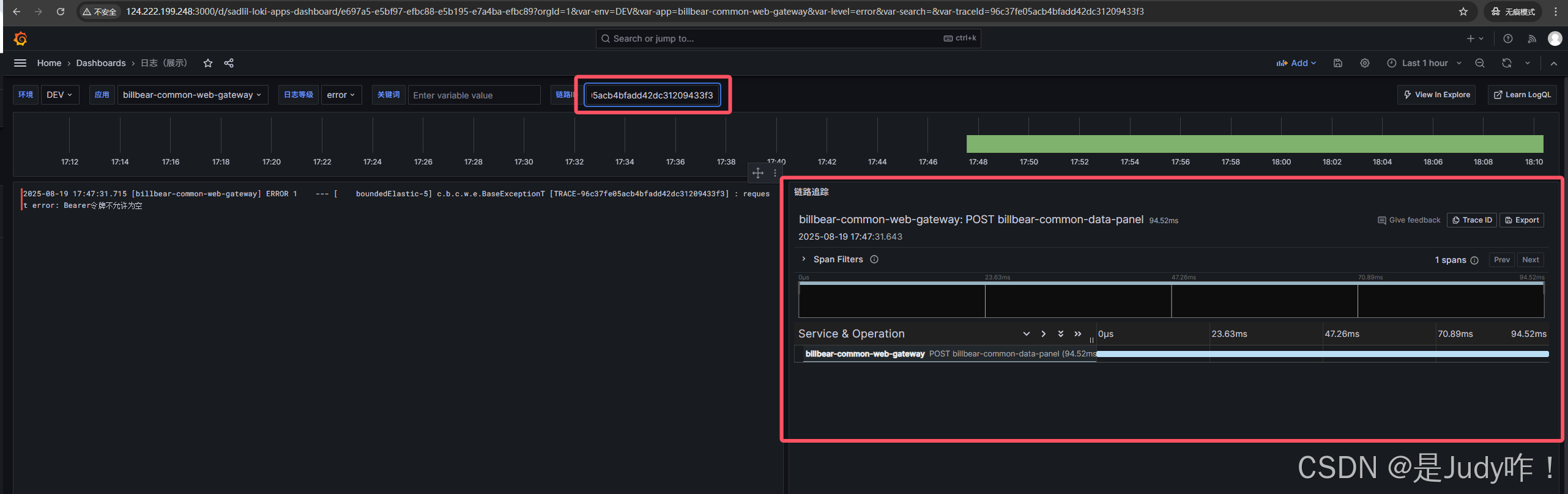Collapse all spans double-chevron-down
The width and height of the screenshot is (1568, 494).
point(1061,334)
